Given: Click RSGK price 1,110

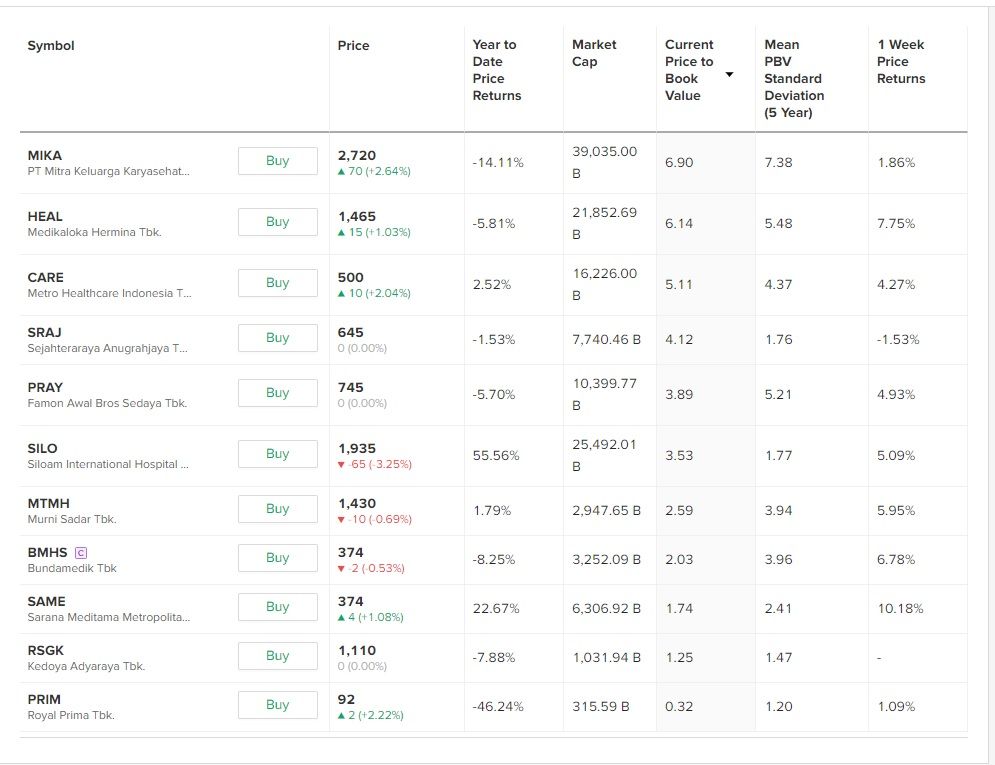Looking at the screenshot, I should click(x=357, y=650).
